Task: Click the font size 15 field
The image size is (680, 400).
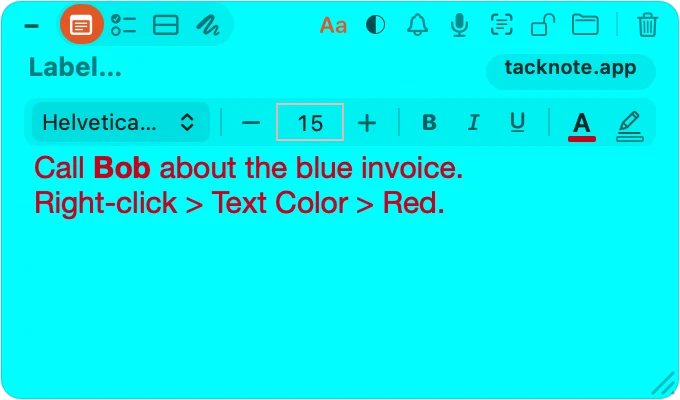Action: pos(310,122)
